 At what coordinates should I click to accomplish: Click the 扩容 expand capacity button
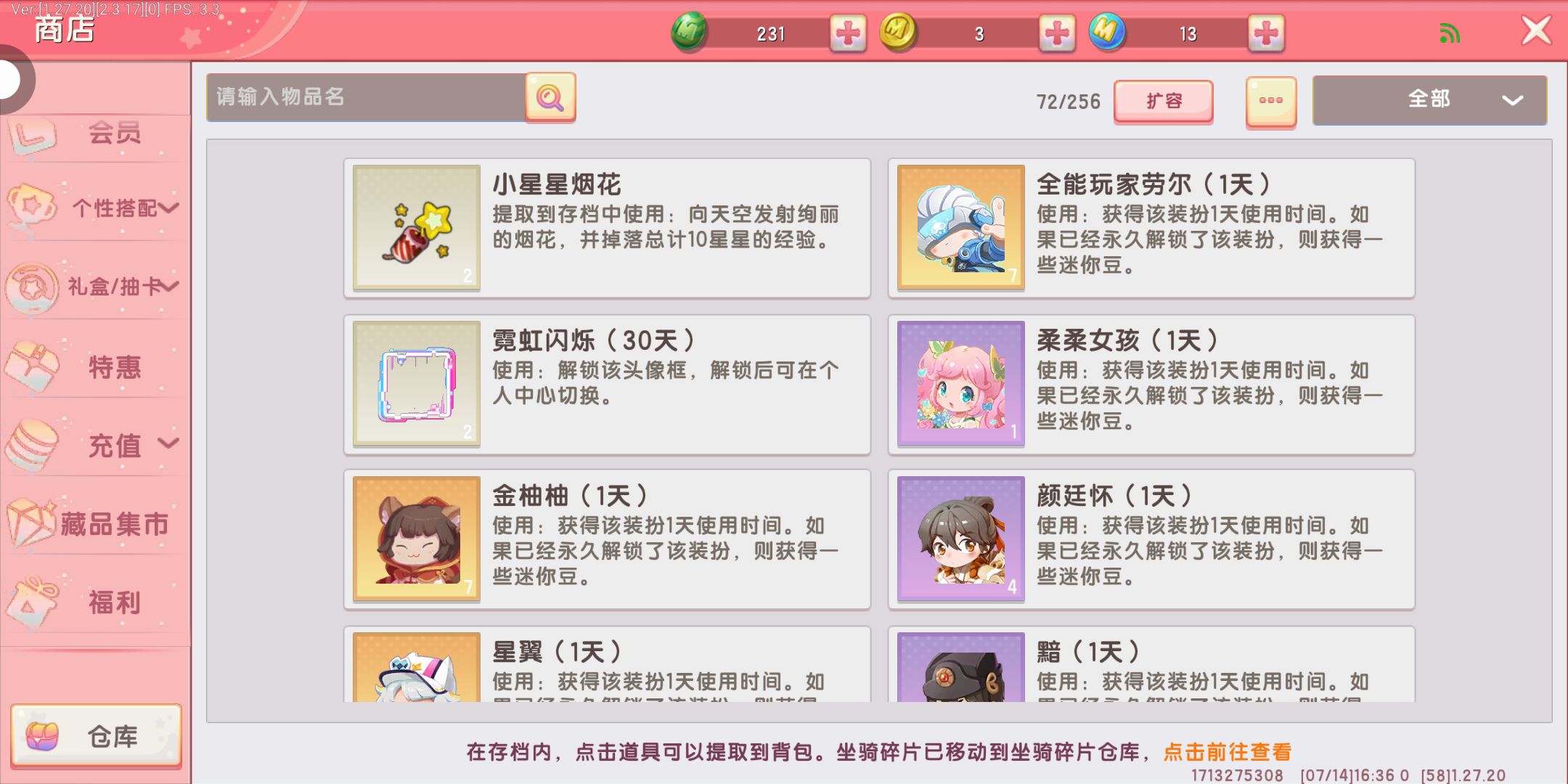point(1164,101)
